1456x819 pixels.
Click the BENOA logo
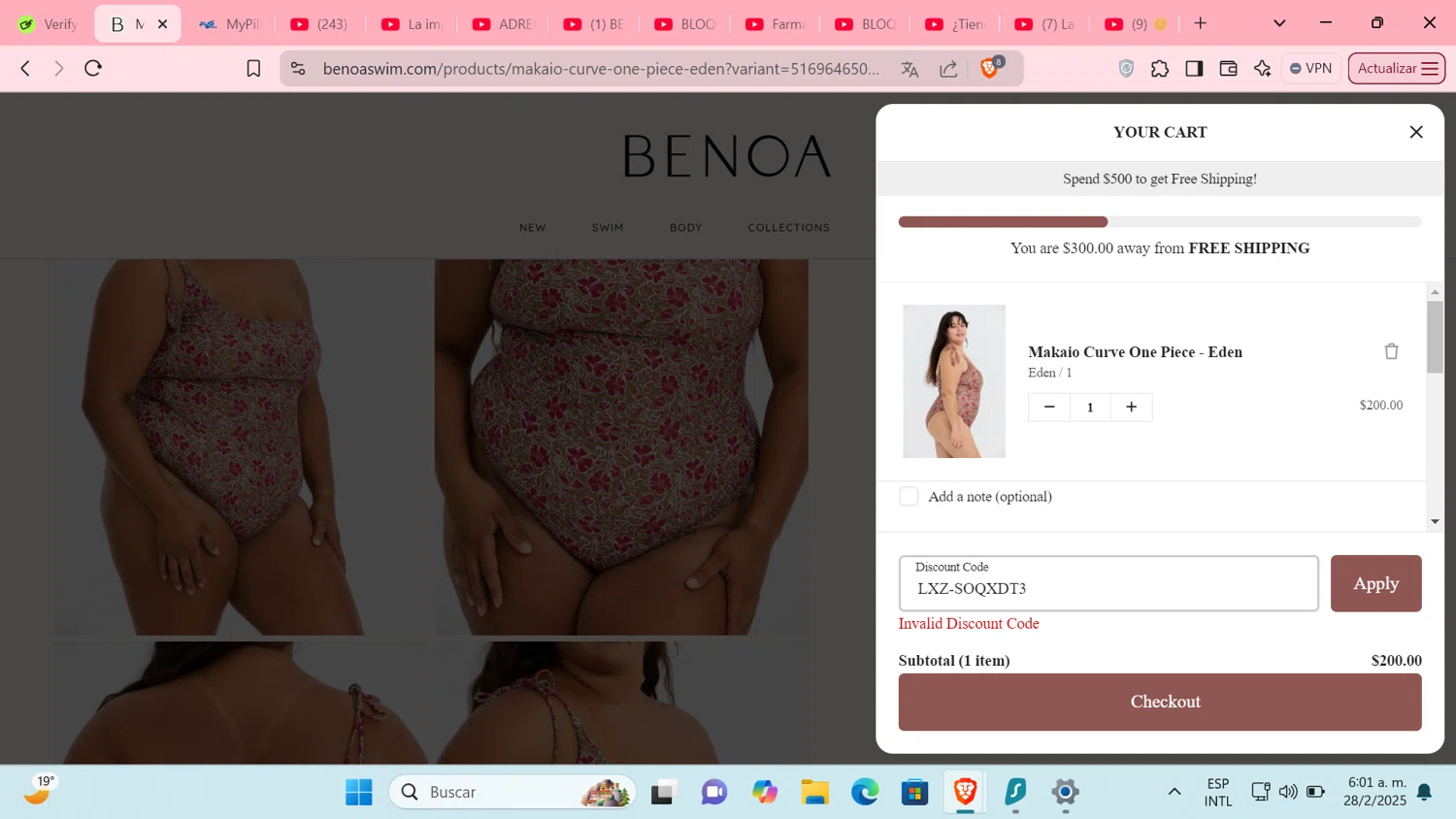click(x=727, y=156)
